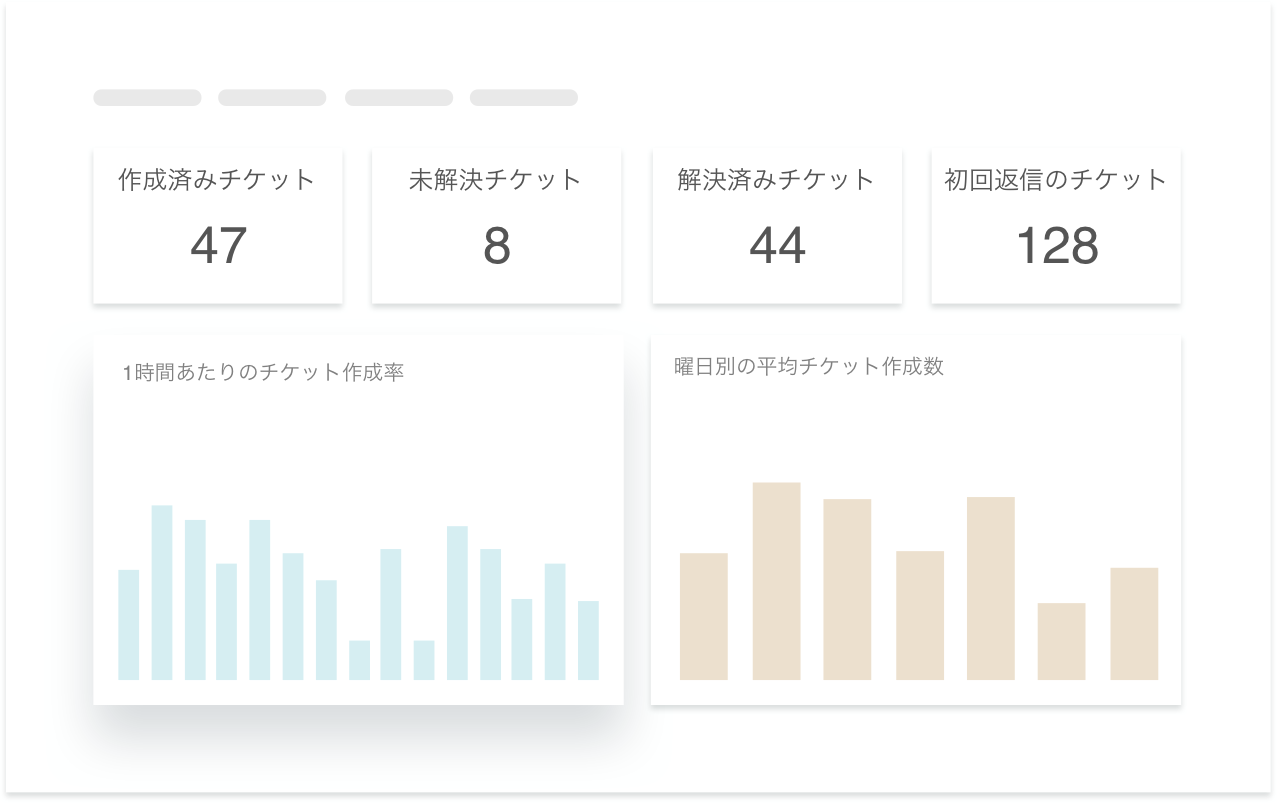The width and height of the screenshot is (1278, 804).
Task: Click the number 47 in created tickets
Action: coord(218,246)
